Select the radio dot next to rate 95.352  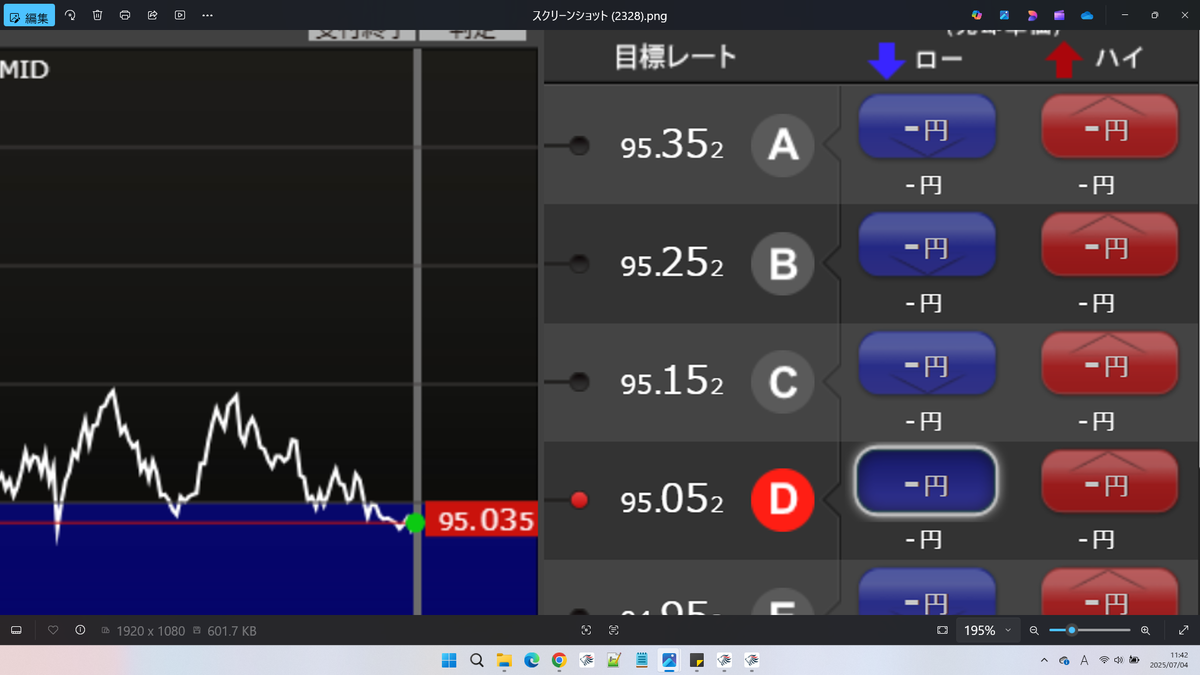(x=578, y=146)
